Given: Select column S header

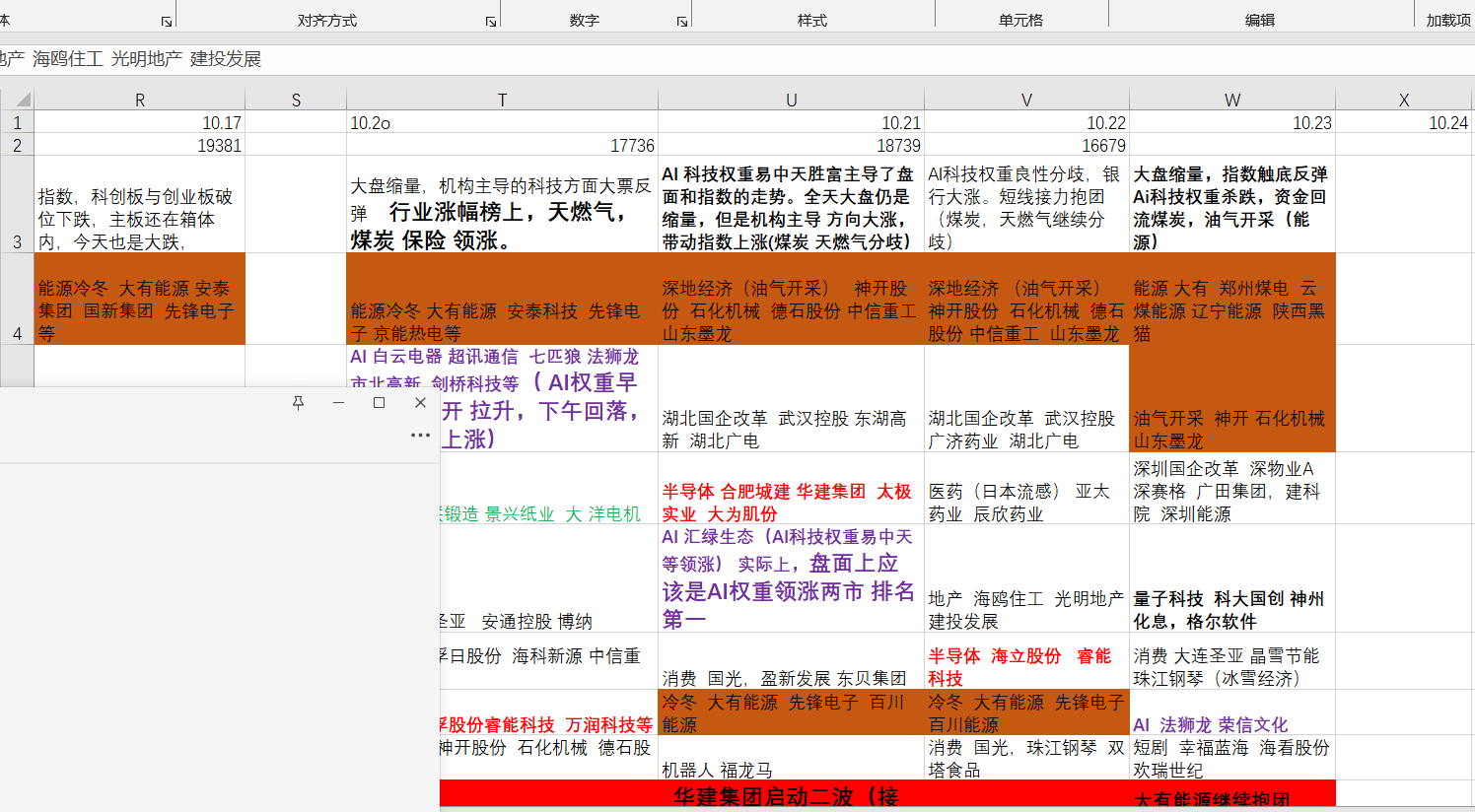Looking at the screenshot, I should click(x=296, y=100).
